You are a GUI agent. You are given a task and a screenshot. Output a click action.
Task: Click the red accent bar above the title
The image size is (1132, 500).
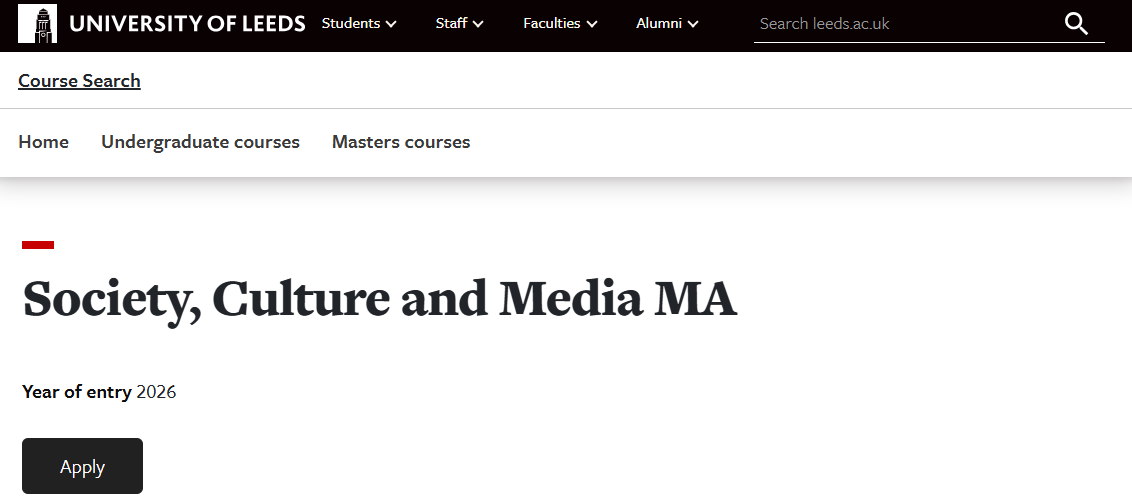tap(38, 245)
